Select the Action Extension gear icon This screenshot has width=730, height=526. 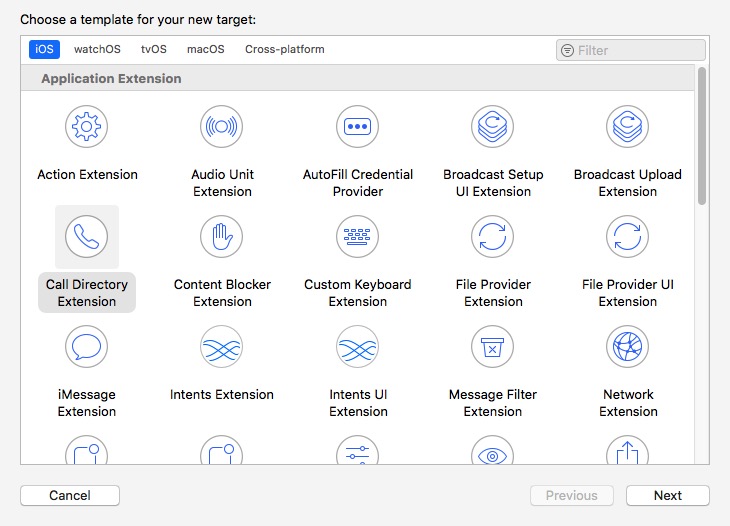[x=87, y=126]
